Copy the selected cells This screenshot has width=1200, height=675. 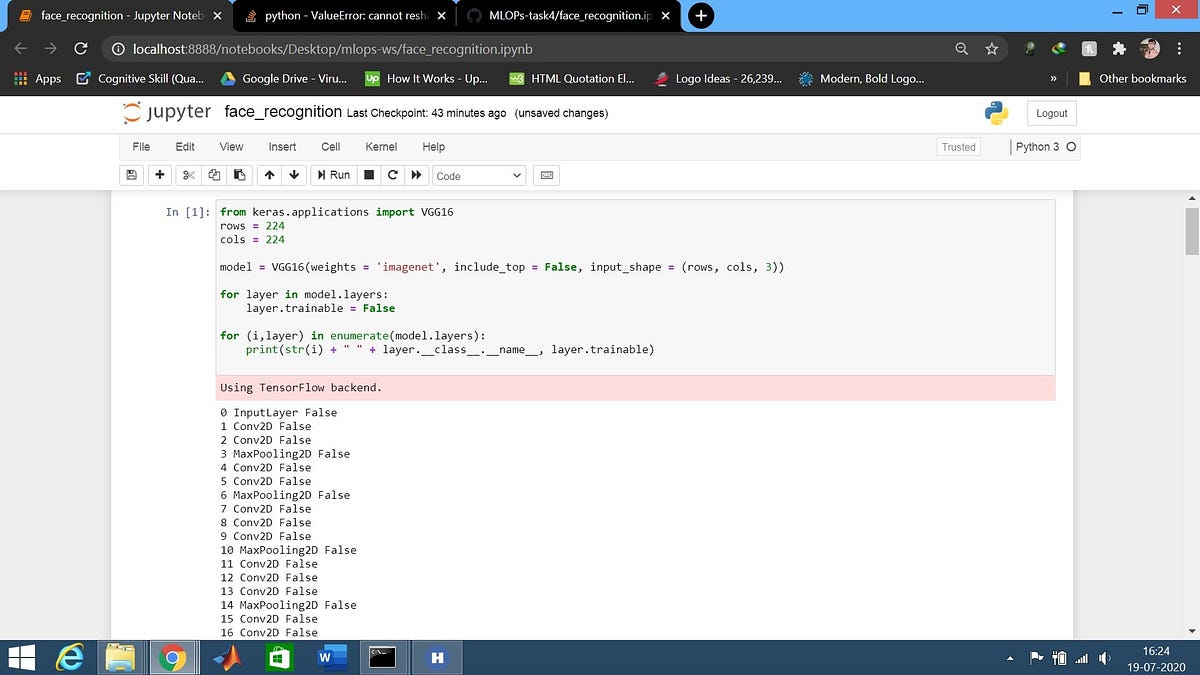point(213,175)
